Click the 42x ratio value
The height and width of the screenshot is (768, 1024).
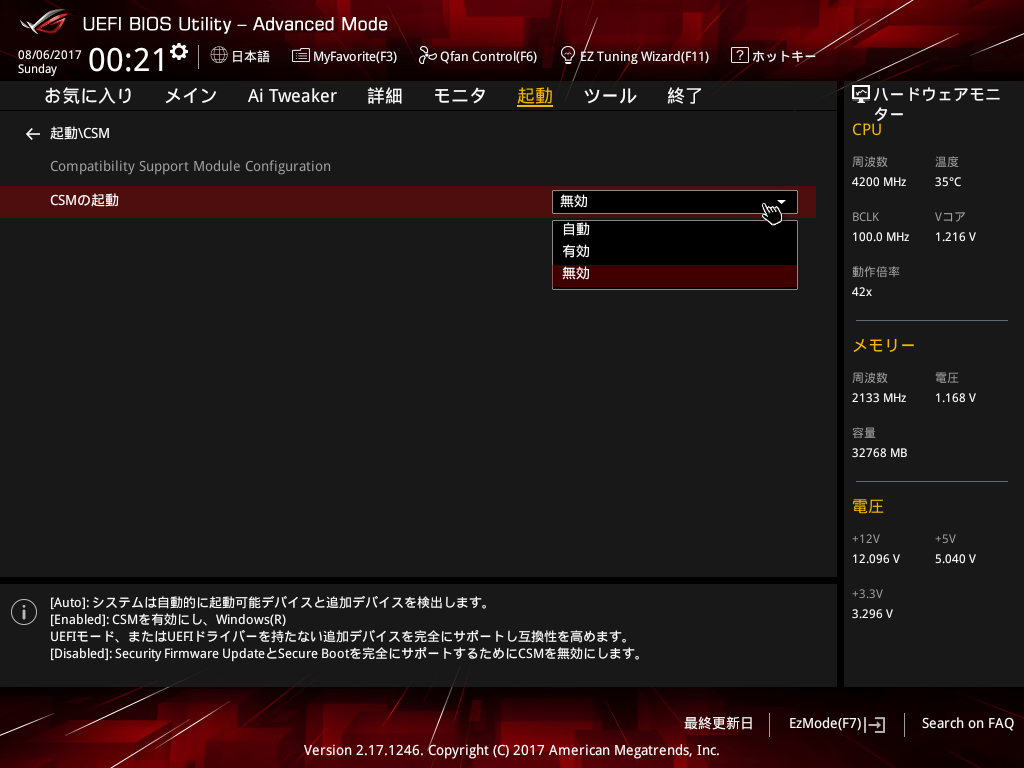[861, 292]
